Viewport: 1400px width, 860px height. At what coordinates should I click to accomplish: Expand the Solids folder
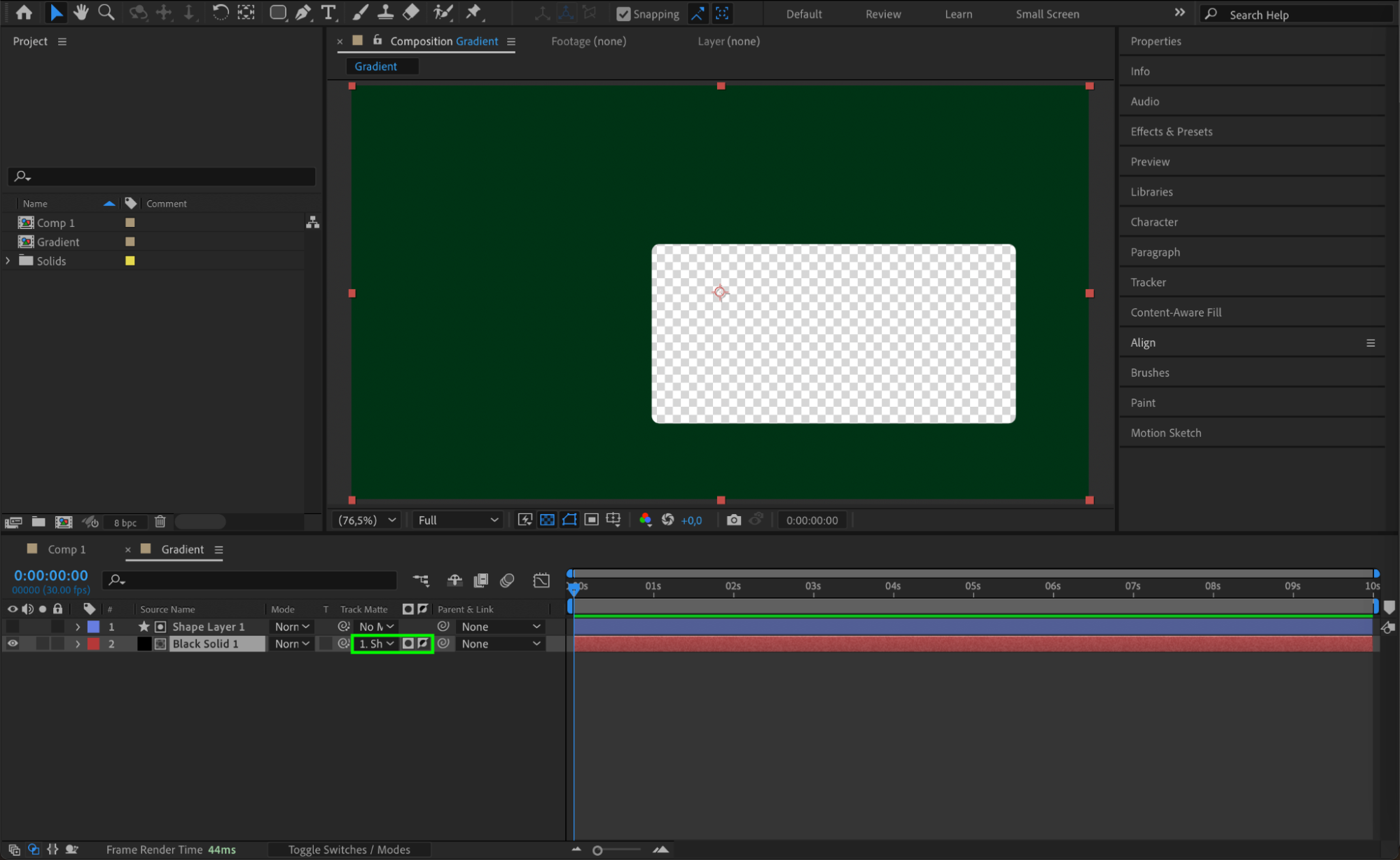coord(8,261)
